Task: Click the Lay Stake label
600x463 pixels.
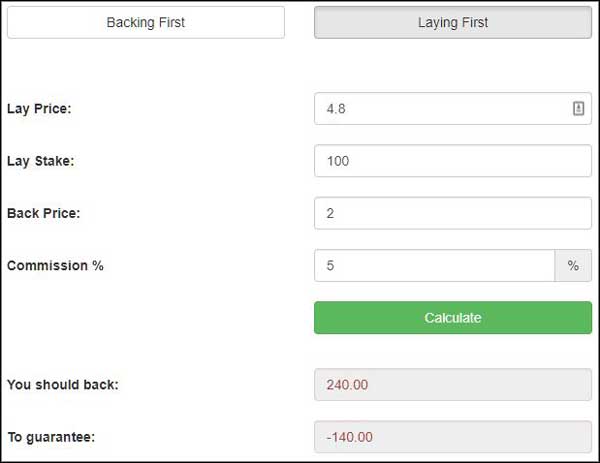Action: point(41,161)
